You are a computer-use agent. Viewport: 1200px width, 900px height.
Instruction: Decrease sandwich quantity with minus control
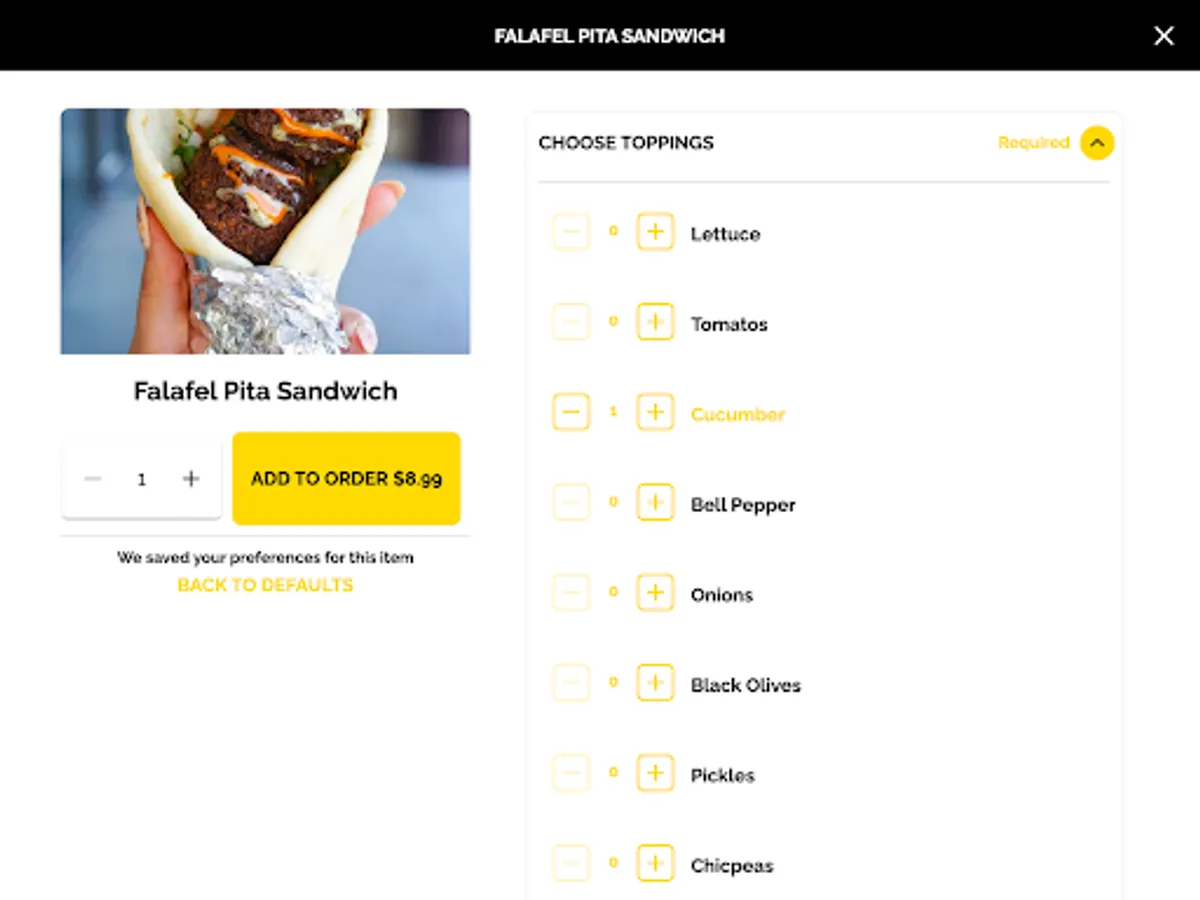tap(93, 479)
